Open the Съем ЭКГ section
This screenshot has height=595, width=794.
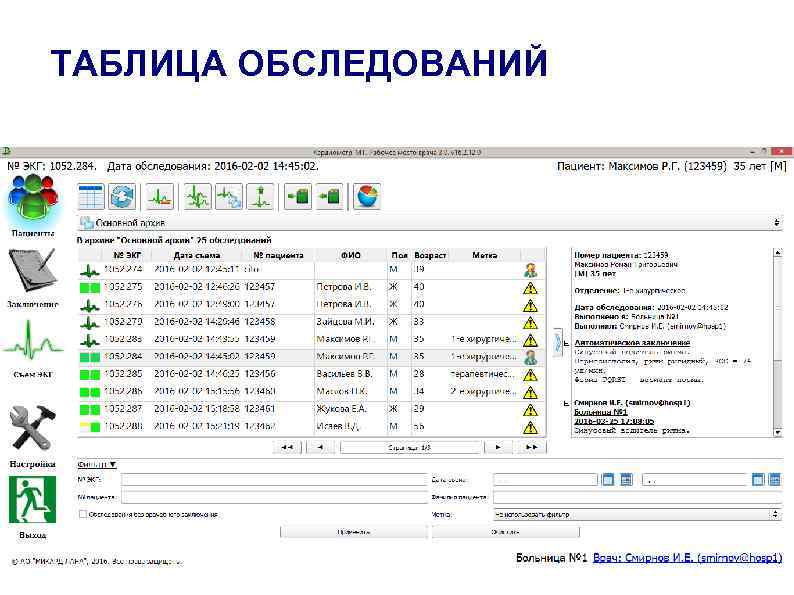click(33, 349)
